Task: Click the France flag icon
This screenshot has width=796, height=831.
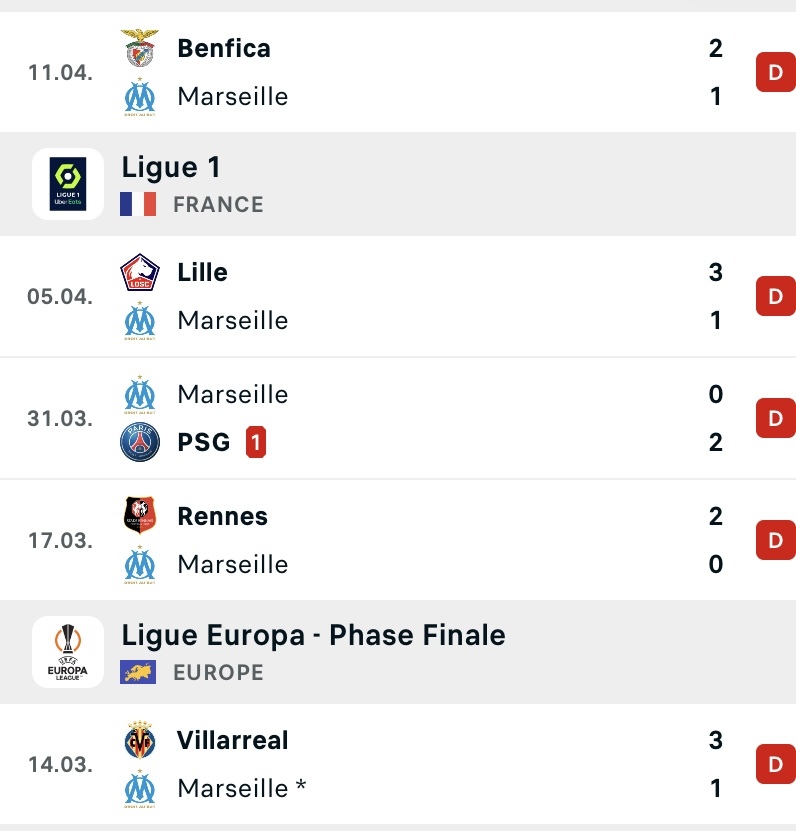Action: coord(138,204)
